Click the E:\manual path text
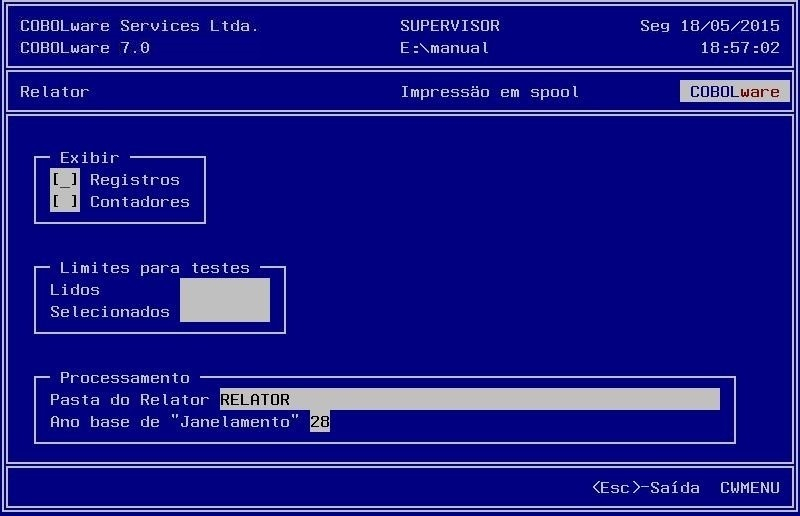The image size is (800, 516). coord(444,47)
